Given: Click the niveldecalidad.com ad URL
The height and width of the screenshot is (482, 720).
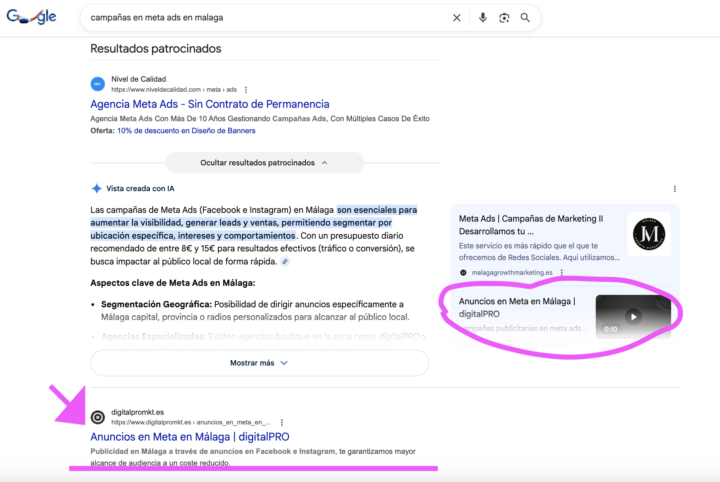Looking at the screenshot, I should 174,90.
